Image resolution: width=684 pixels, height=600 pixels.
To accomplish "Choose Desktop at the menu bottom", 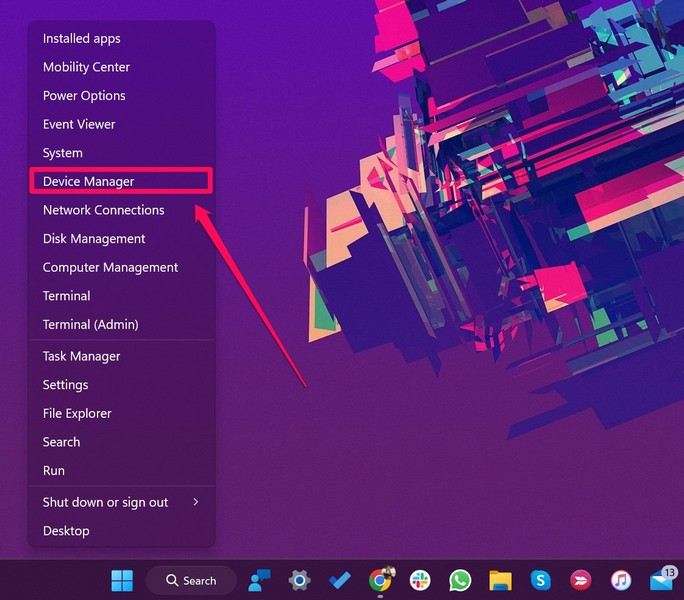I will (66, 531).
